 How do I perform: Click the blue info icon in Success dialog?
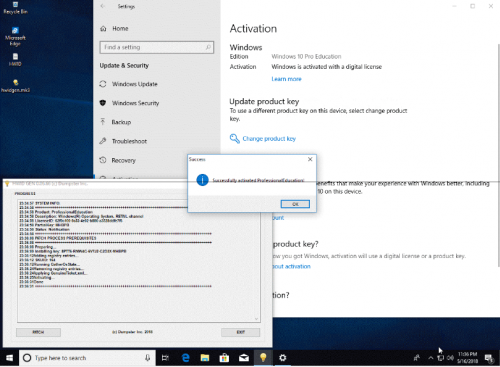202,180
